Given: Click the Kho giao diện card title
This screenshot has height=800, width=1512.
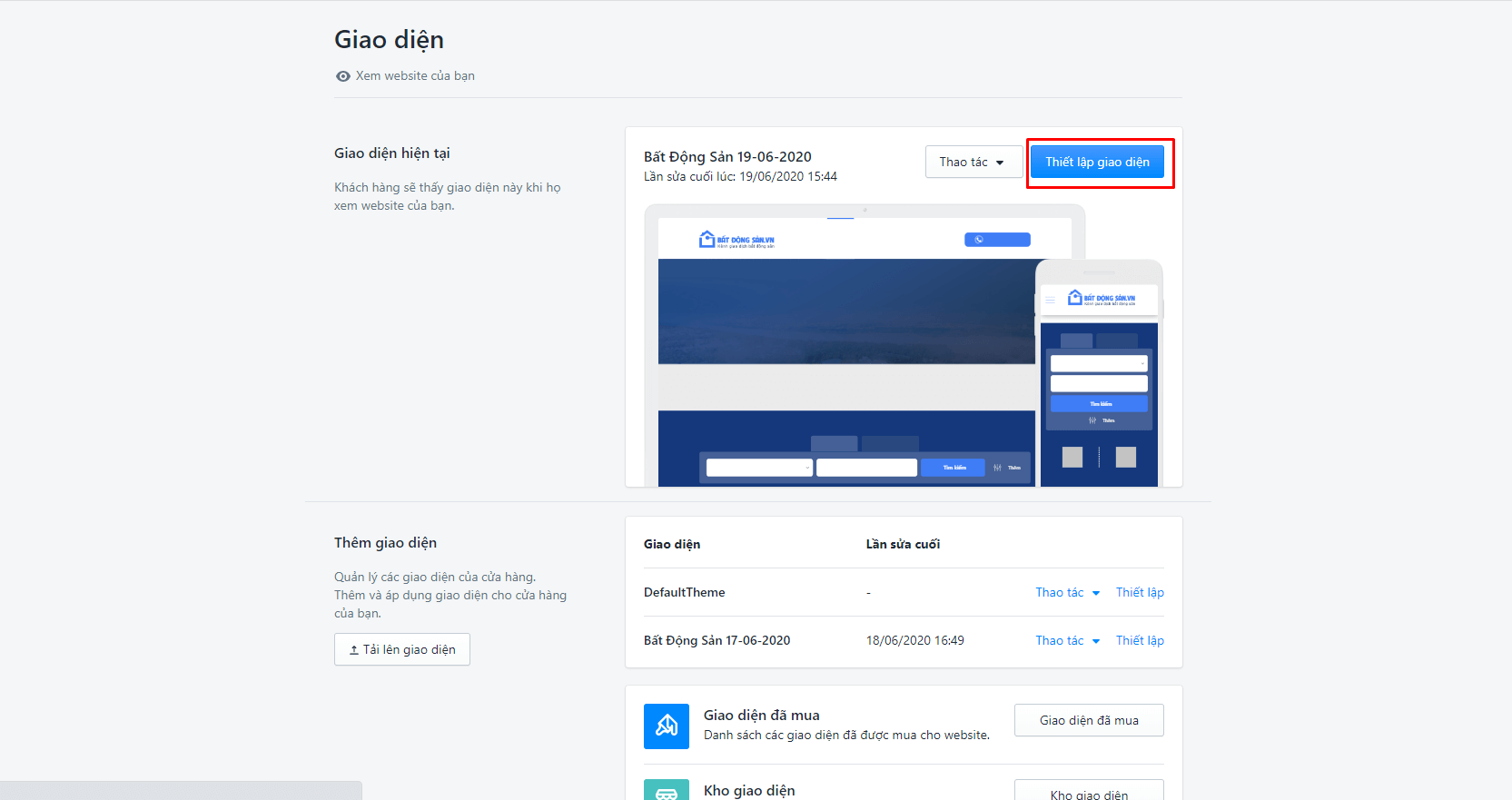Looking at the screenshot, I should point(749,790).
